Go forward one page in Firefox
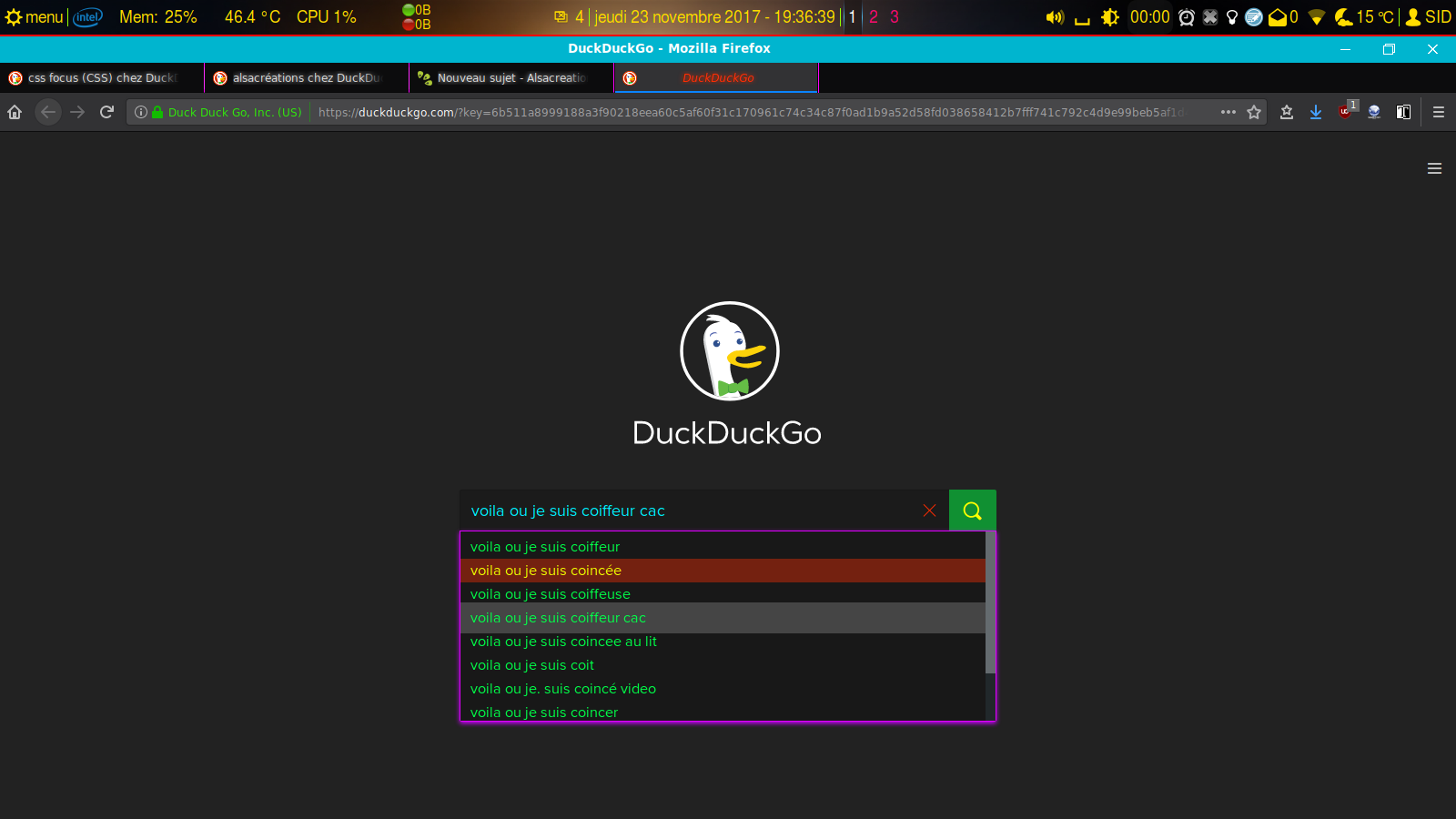The height and width of the screenshot is (819, 1456). point(77,112)
